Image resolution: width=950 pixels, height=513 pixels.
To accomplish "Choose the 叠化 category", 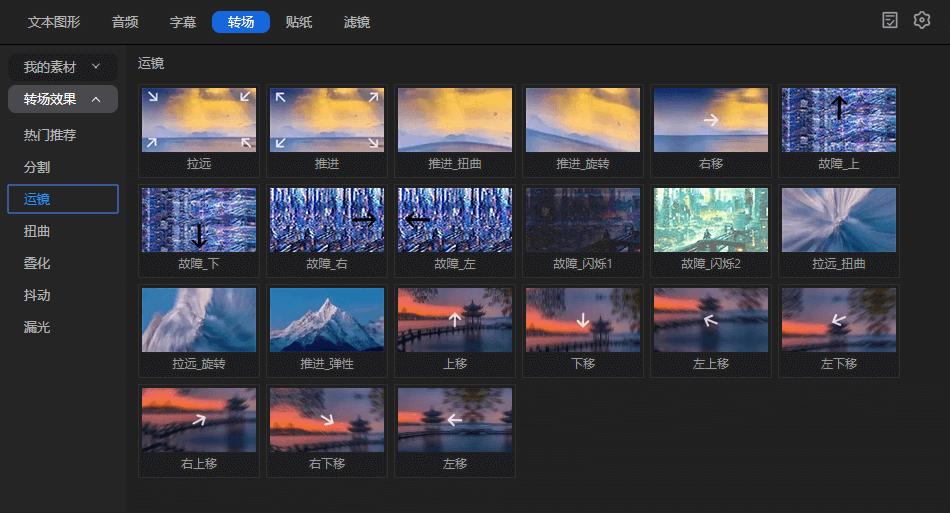I will tap(36, 263).
